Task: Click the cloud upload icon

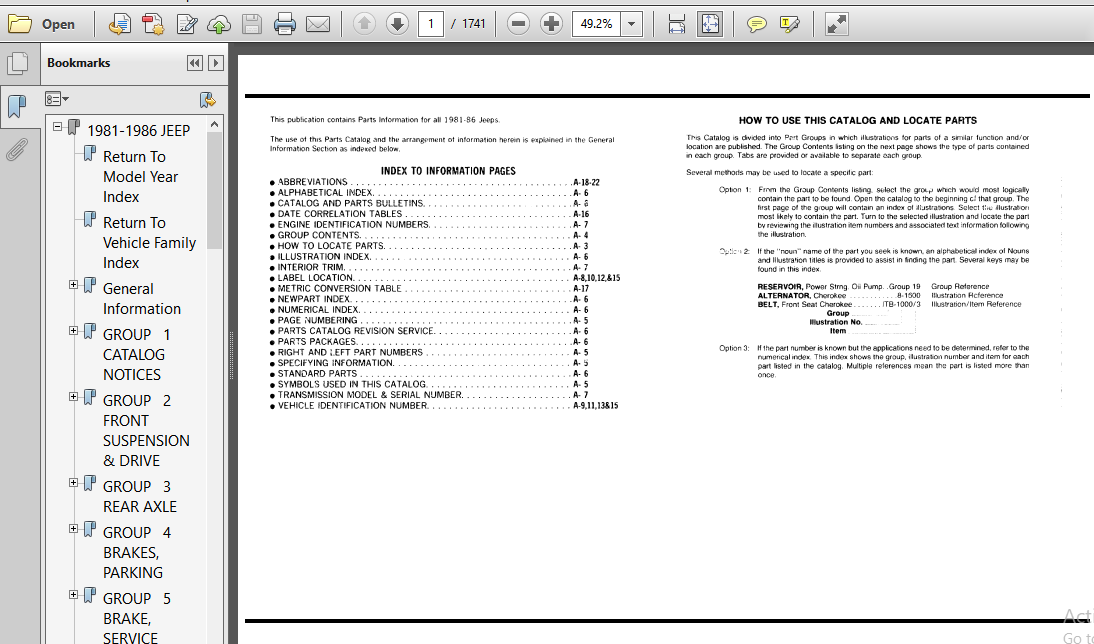Action: 219,24
